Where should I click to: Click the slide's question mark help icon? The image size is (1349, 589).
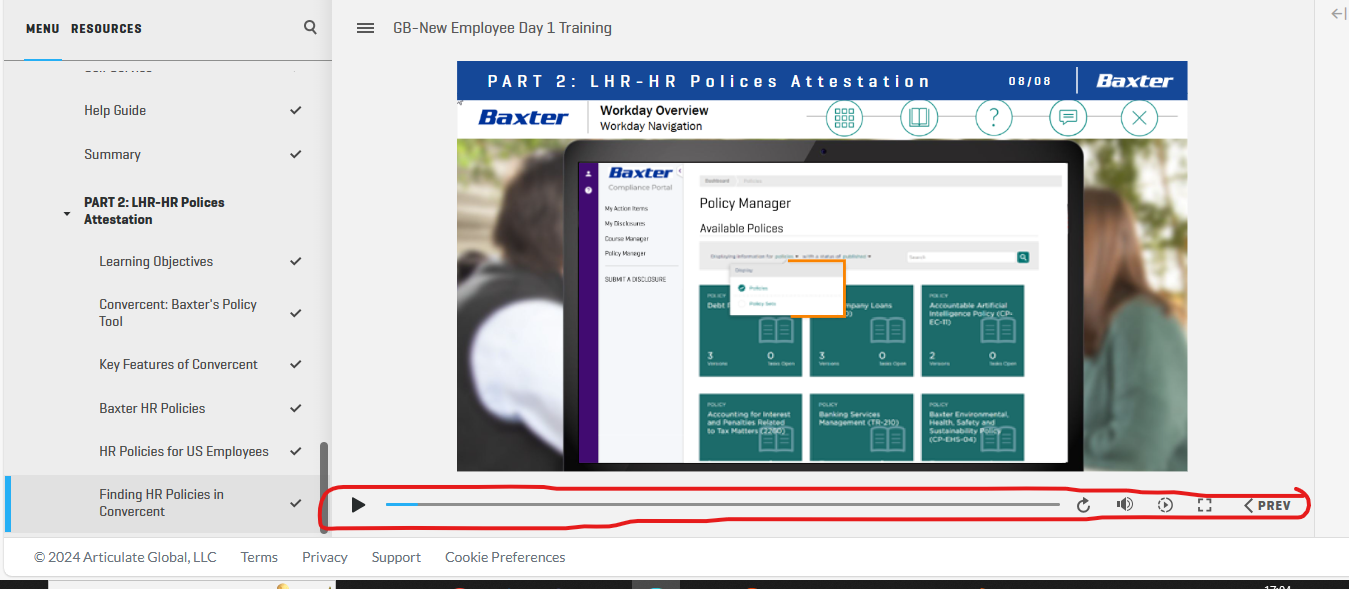pos(993,118)
